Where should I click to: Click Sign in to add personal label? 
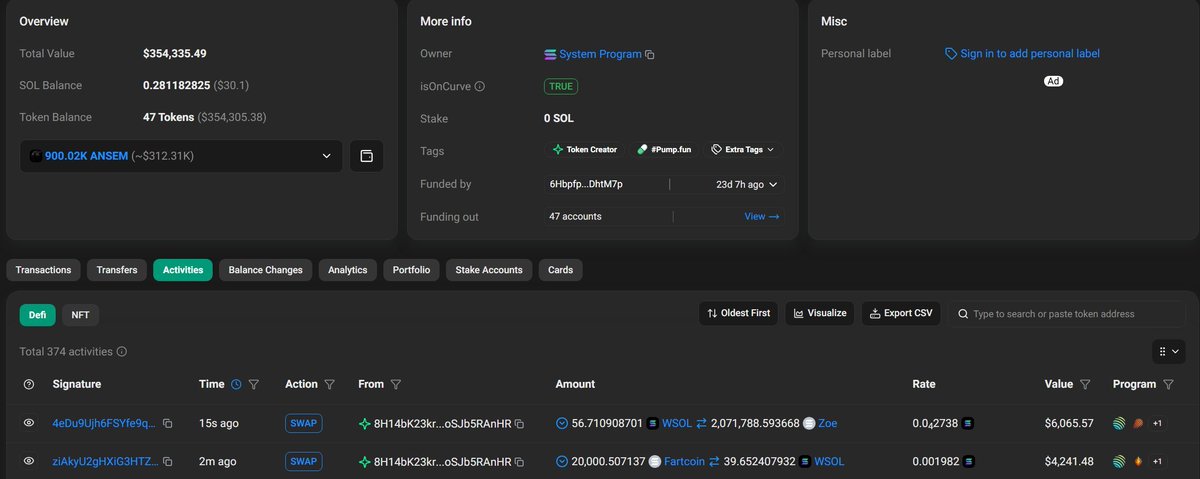pos(1030,54)
